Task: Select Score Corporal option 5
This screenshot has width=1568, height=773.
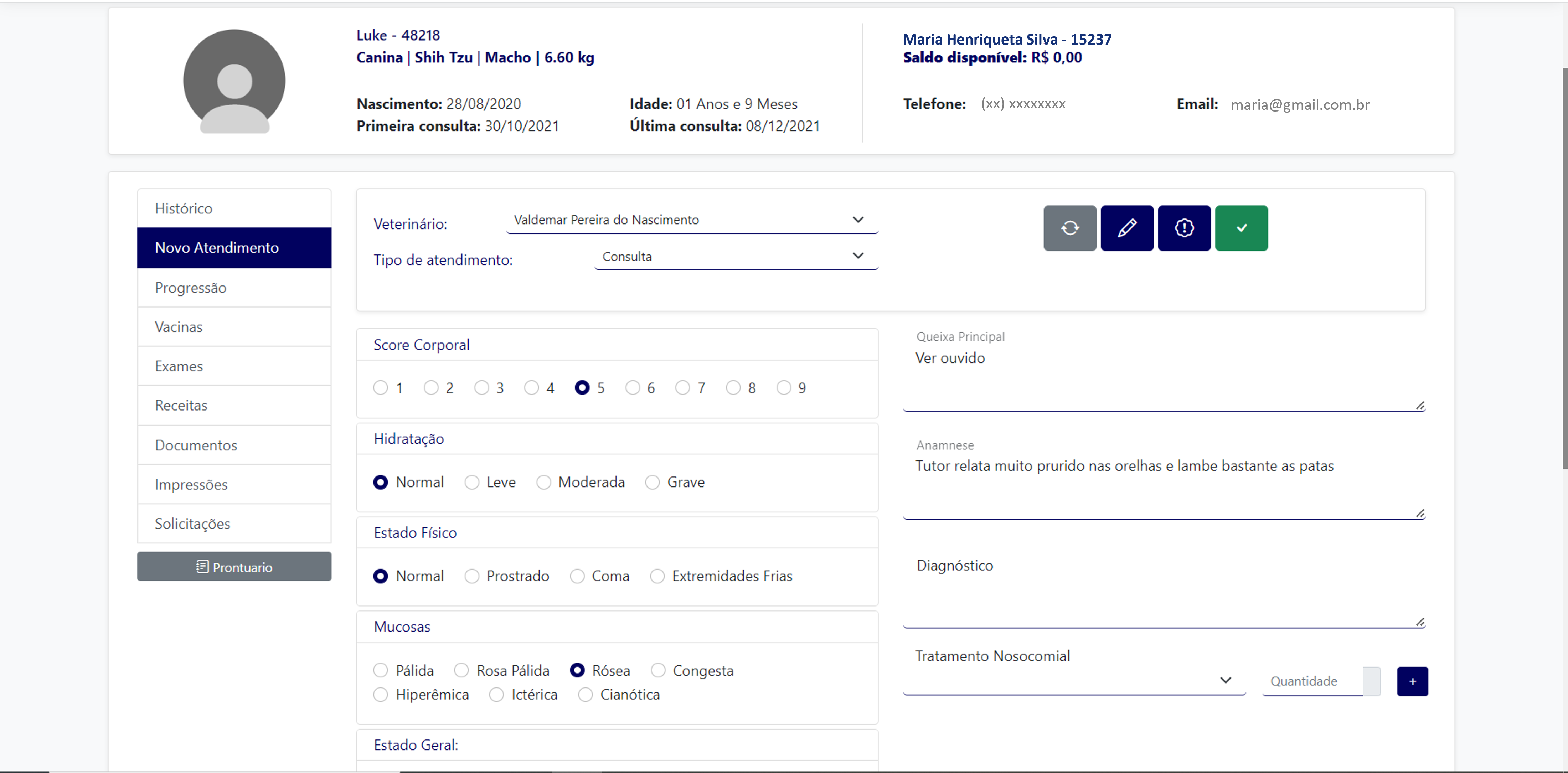Action: click(582, 388)
